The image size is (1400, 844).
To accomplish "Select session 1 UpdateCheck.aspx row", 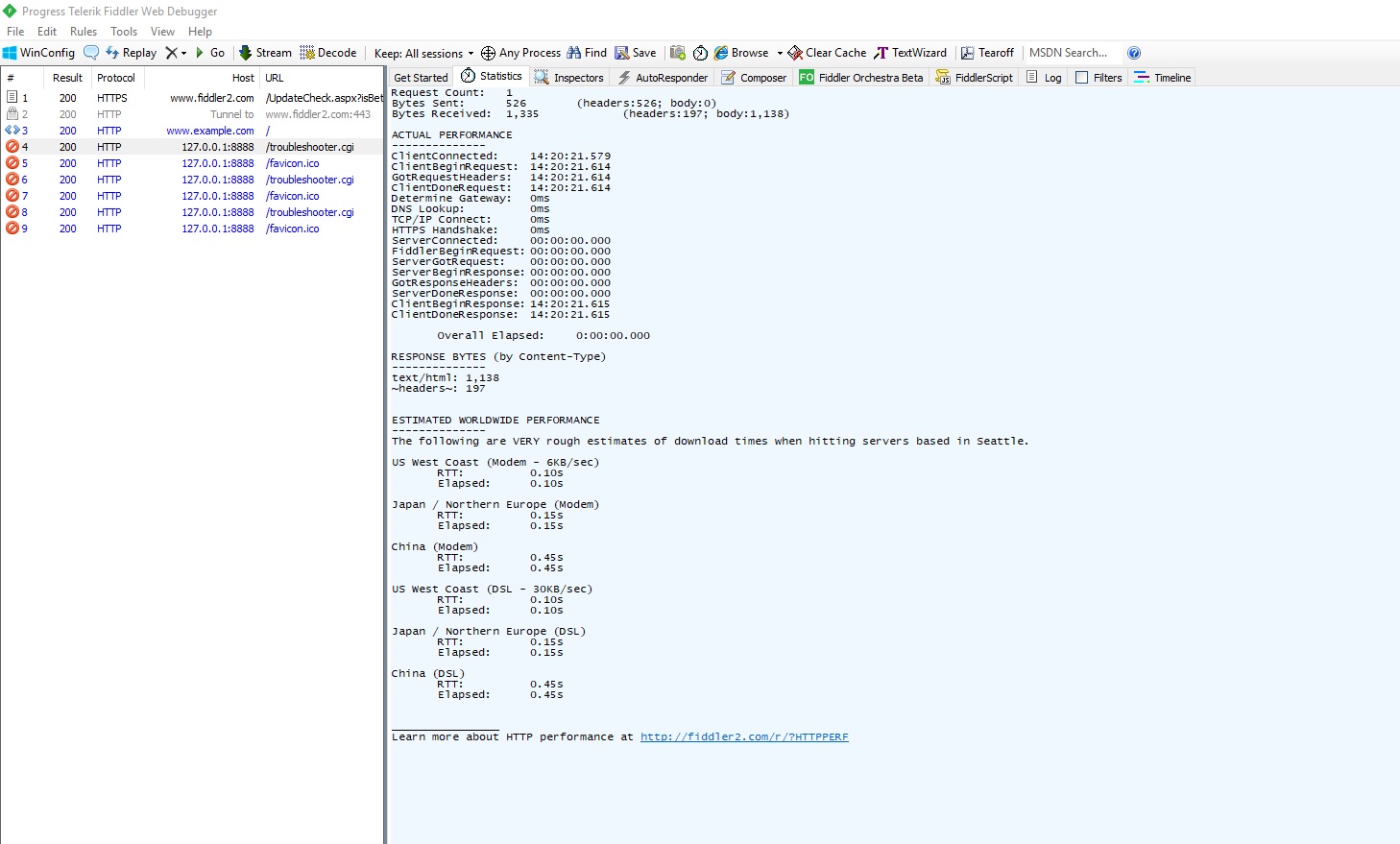I will (192, 98).
